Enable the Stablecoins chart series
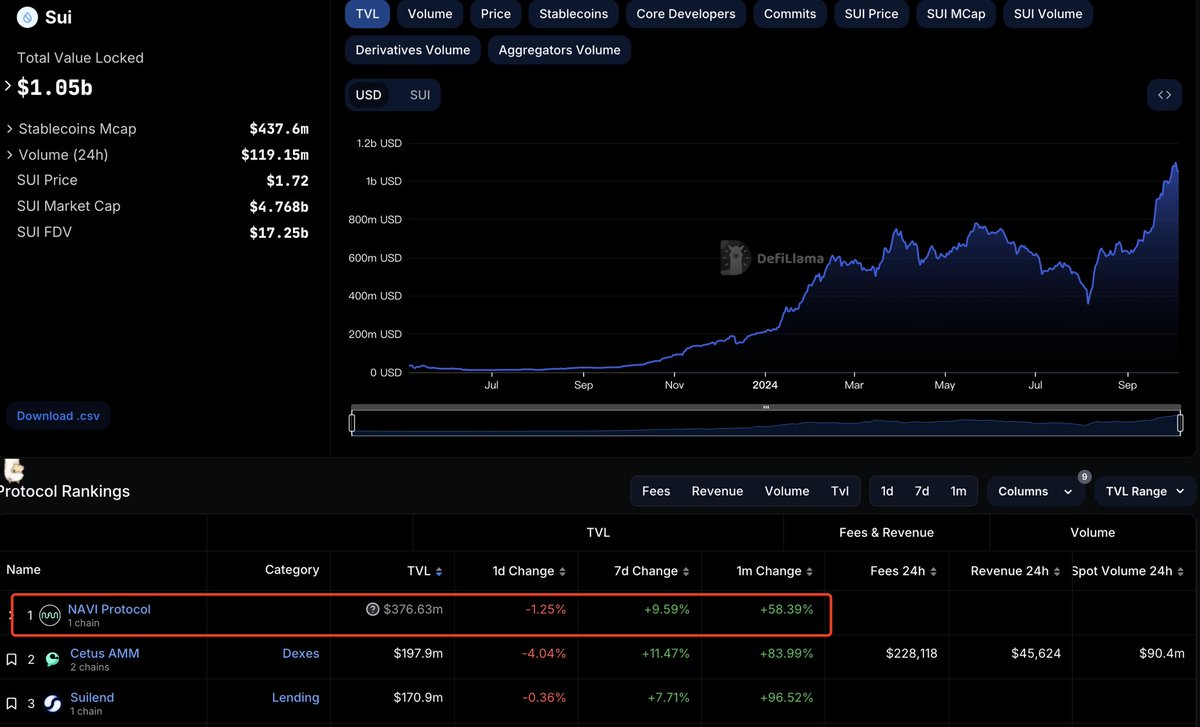Viewport: 1200px width, 727px height. pos(573,14)
